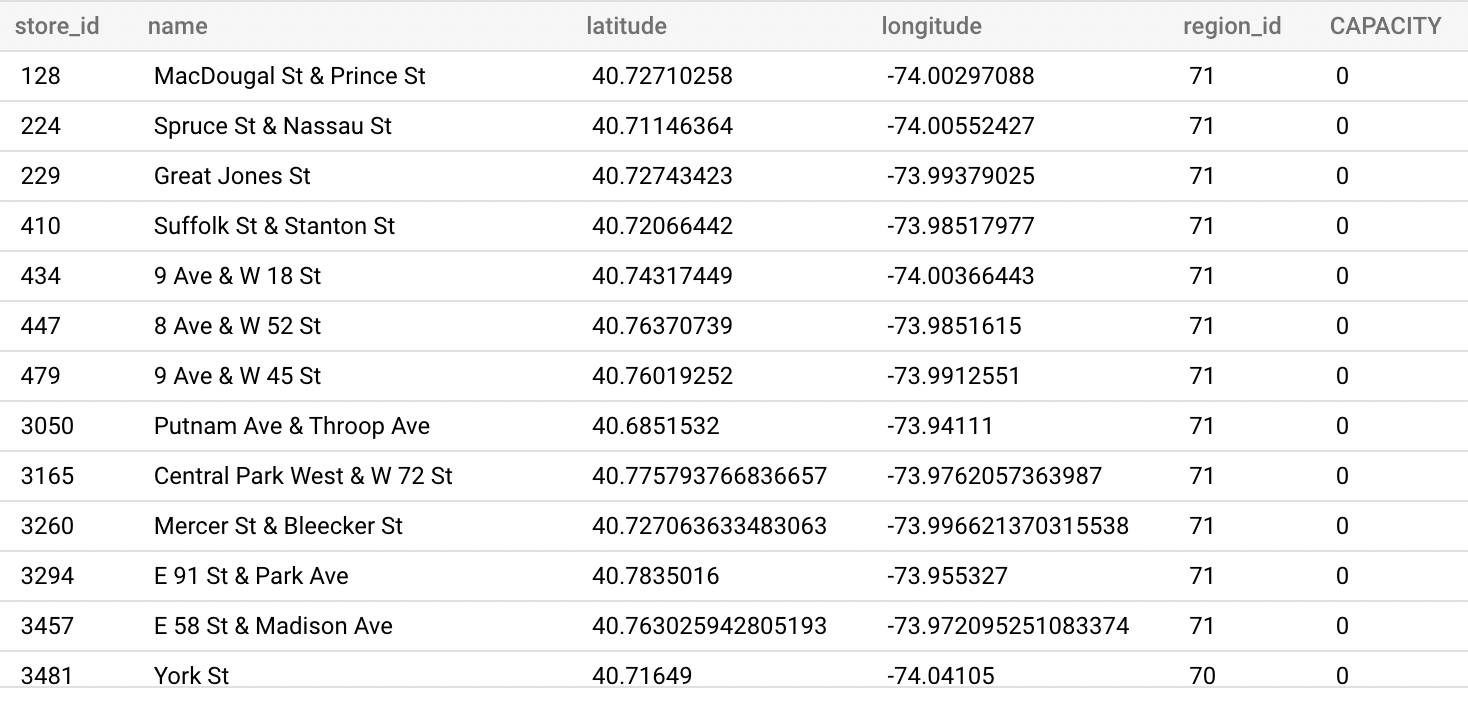The width and height of the screenshot is (1468, 708).
Task: Select latitude 40.727063633483063 cell
Action: [709, 526]
